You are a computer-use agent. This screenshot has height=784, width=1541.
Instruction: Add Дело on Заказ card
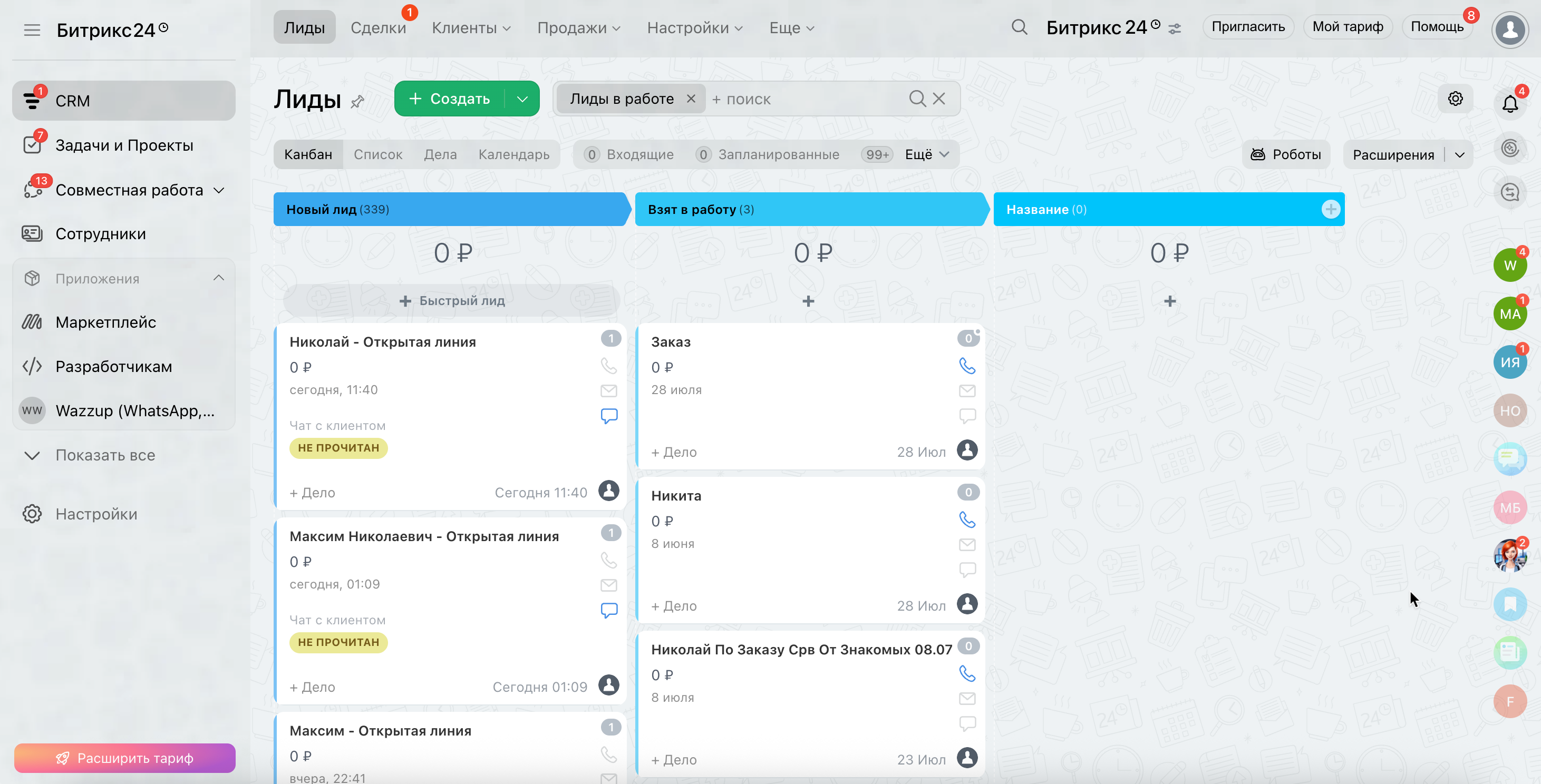coord(674,452)
